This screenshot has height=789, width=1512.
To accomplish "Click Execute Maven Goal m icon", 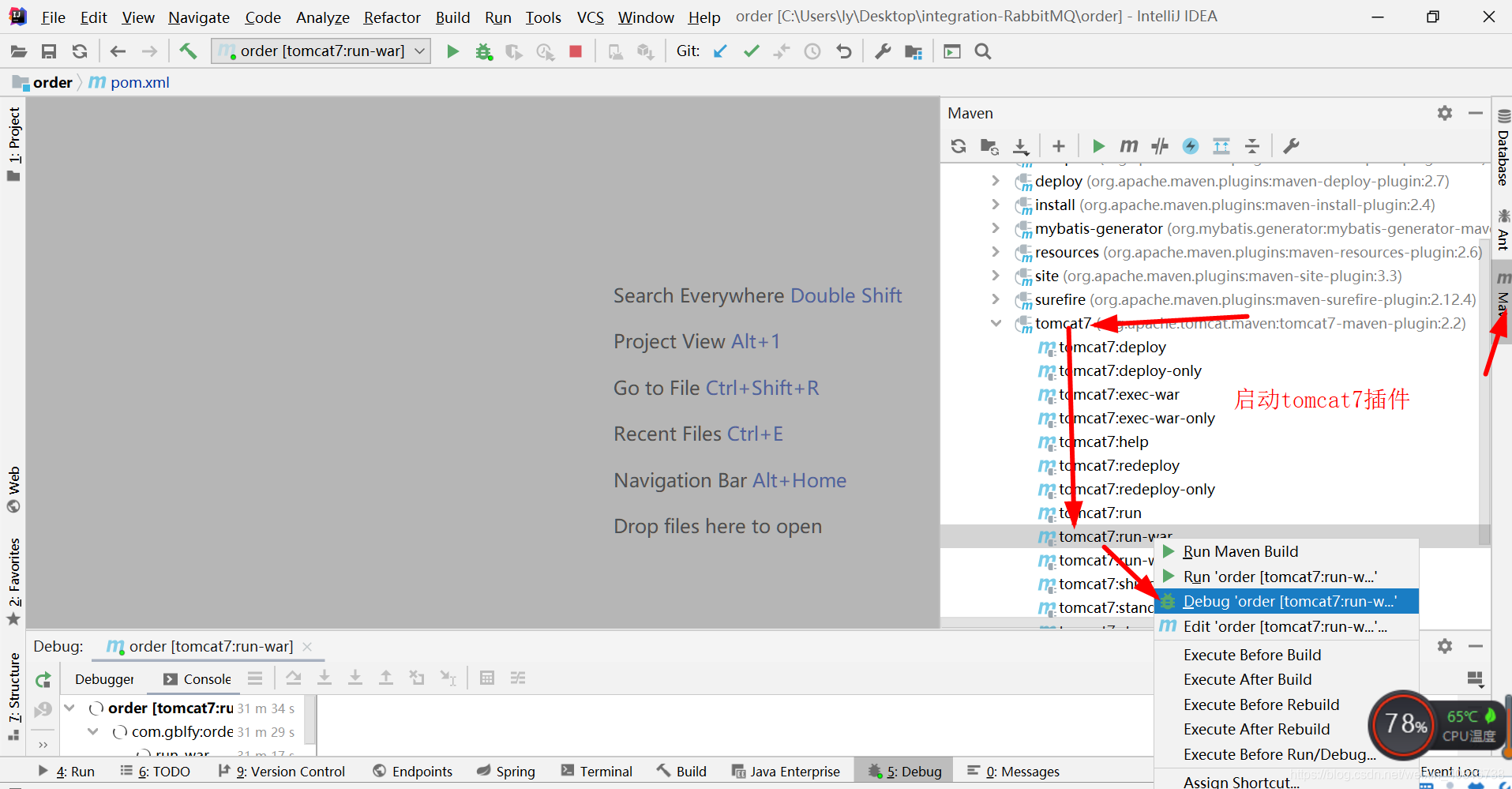I will click(x=1129, y=146).
